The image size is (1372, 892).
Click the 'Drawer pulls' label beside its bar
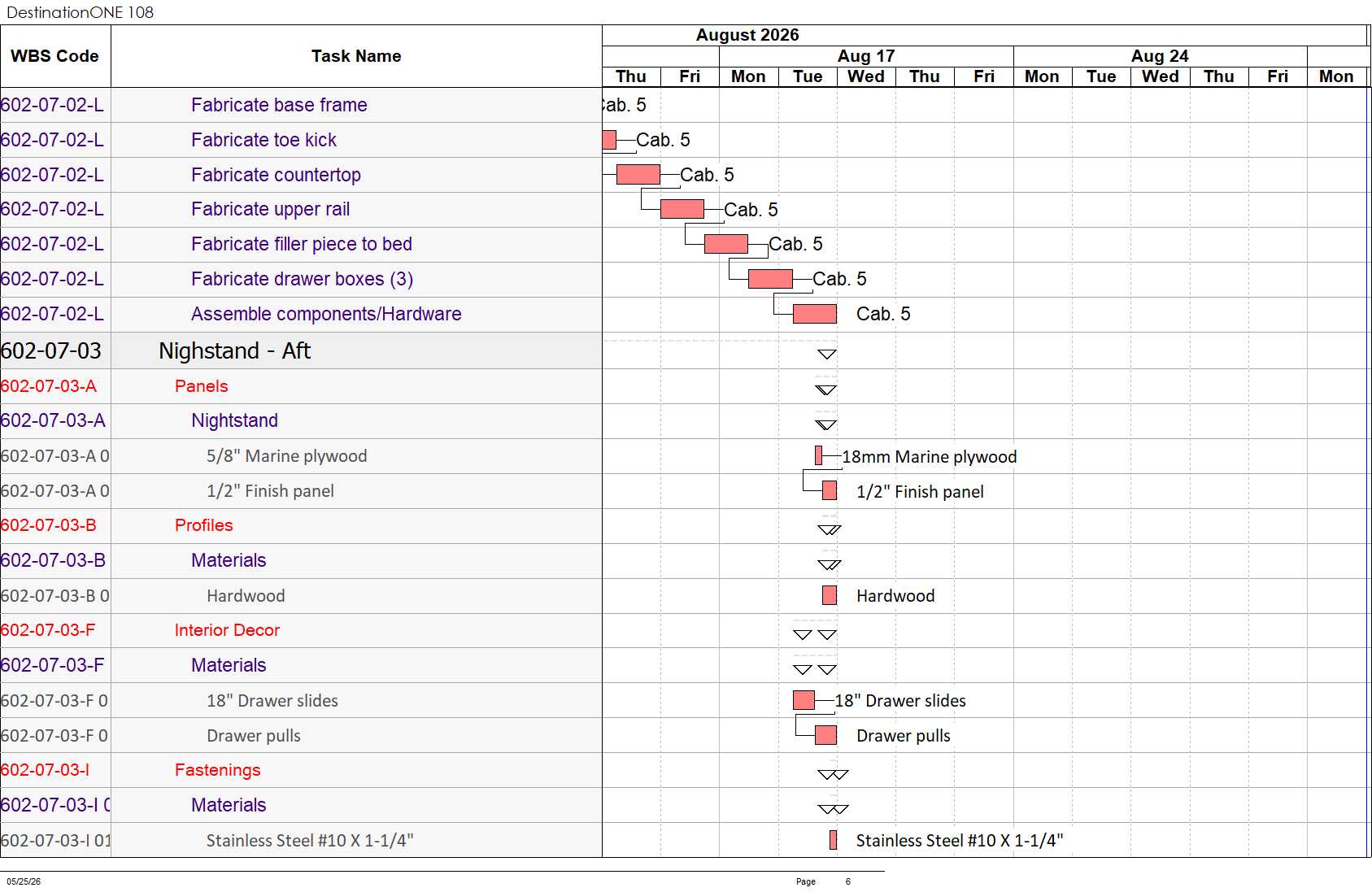coord(903,736)
